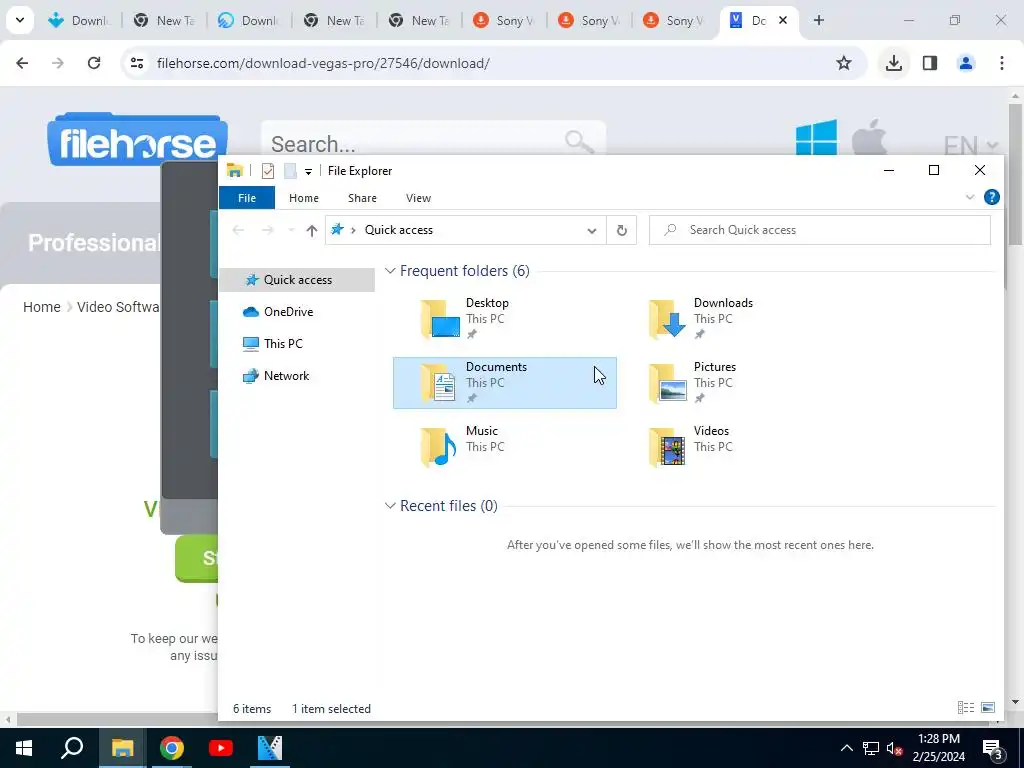This screenshot has width=1024, height=768.
Task: Click the muted volume tray icon
Action: [895, 748]
